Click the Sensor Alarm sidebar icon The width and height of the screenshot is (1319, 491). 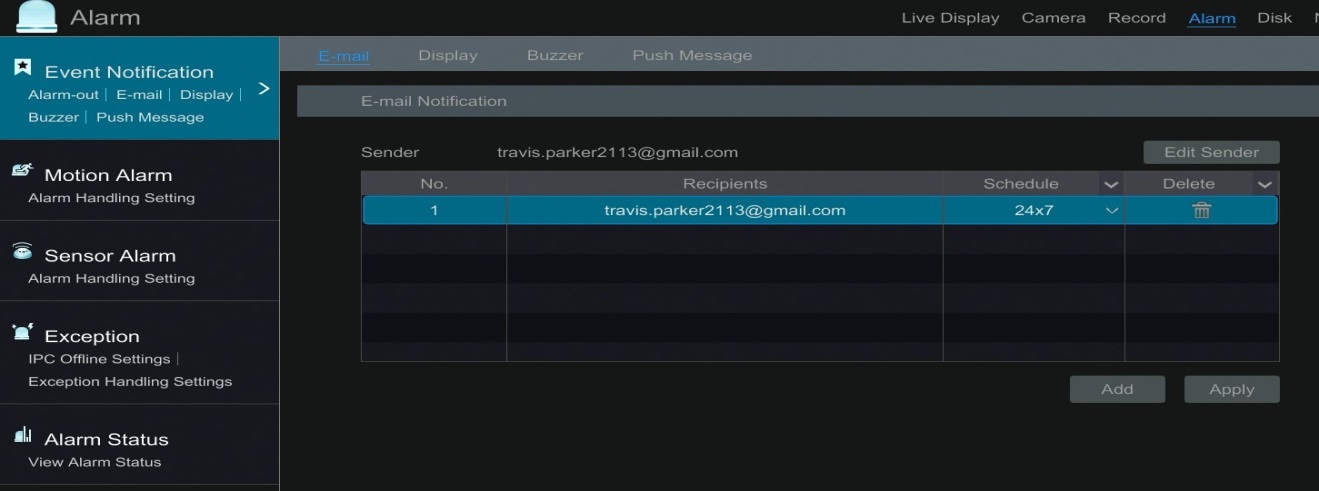(x=22, y=252)
